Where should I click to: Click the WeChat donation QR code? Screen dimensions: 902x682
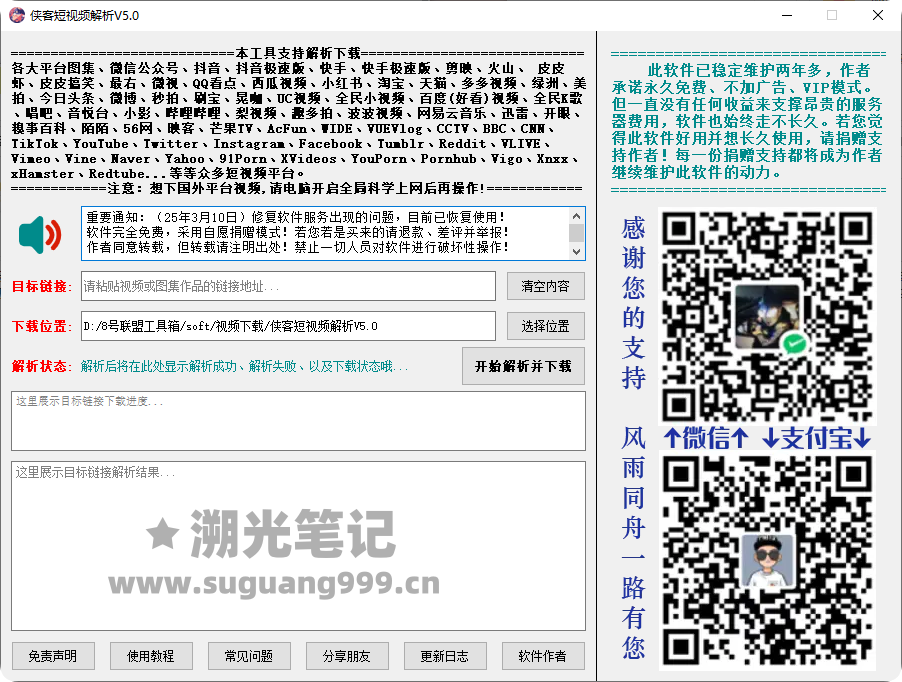coord(767,316)
